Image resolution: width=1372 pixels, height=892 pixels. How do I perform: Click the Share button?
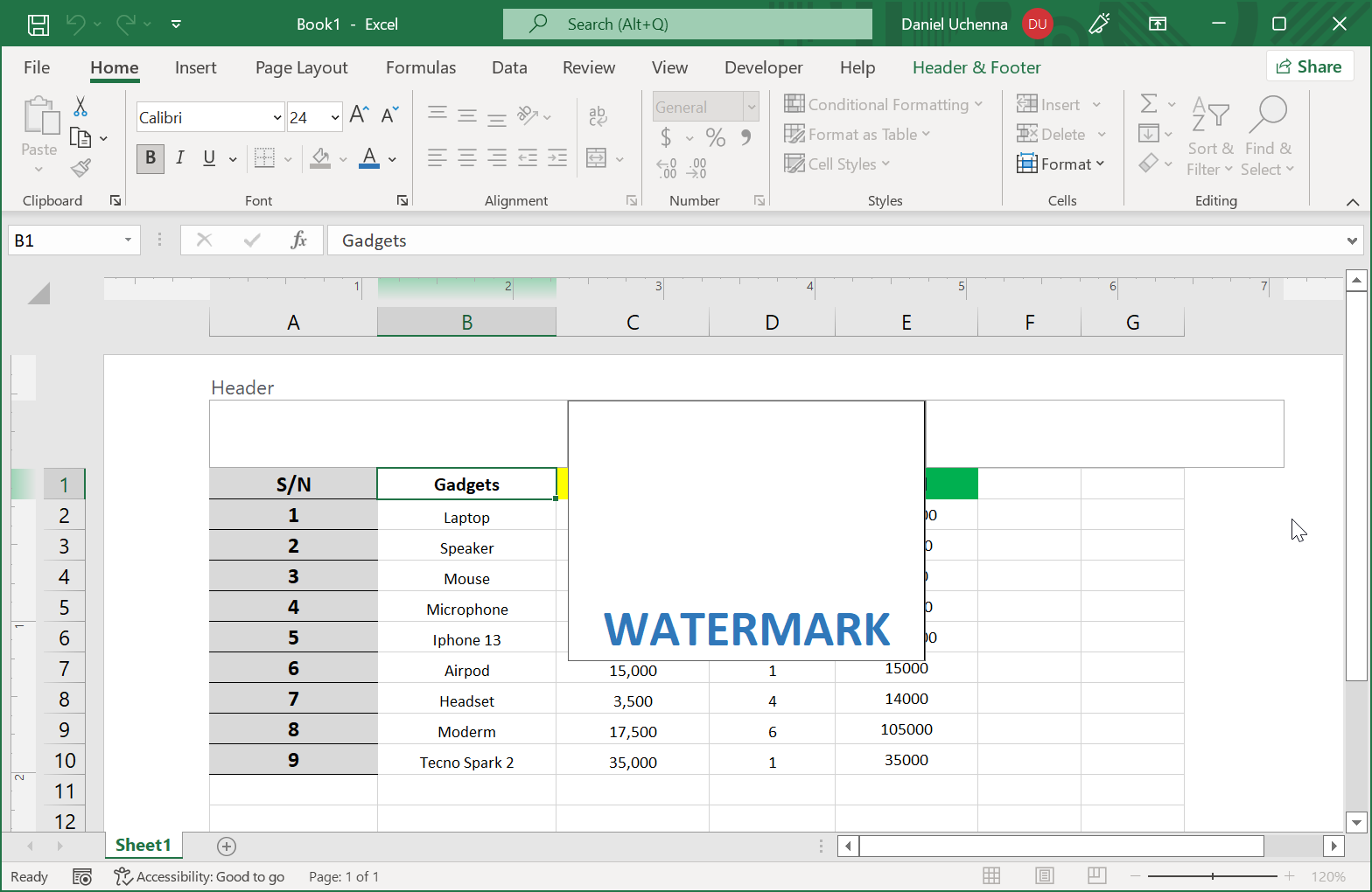click(x=1309, y=66)
